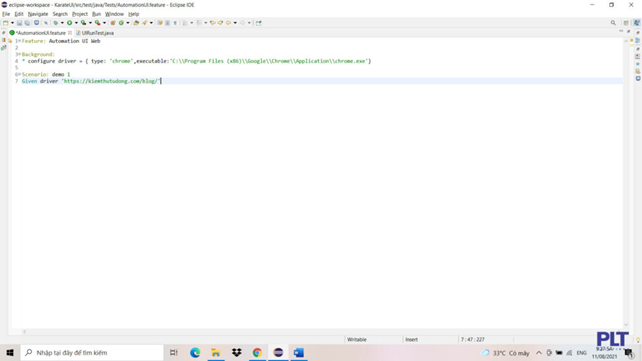Expand the Run button dropdown arrow

(76, 23)
